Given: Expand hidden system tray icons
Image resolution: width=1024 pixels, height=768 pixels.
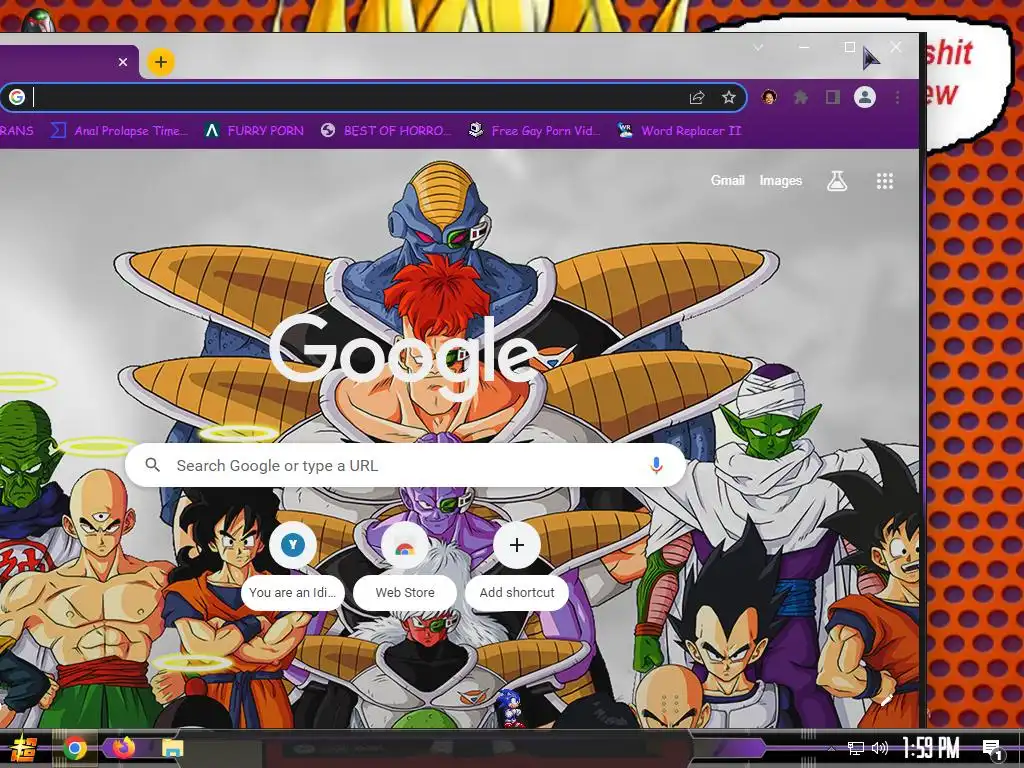Looking at the screenshot, I should click(x=831, y=748).
